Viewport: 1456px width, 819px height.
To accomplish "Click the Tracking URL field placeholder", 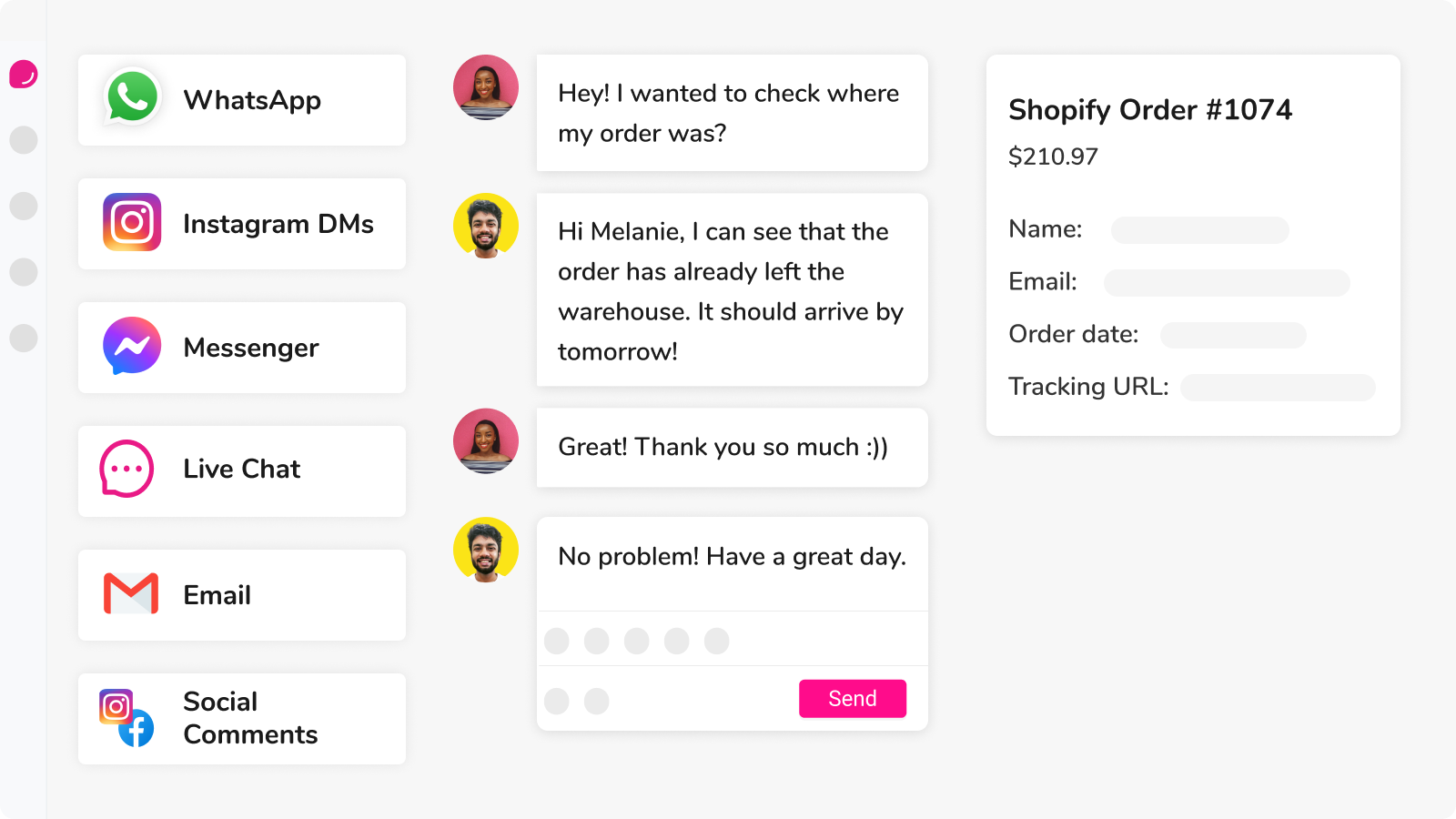I will [1277, 388].
